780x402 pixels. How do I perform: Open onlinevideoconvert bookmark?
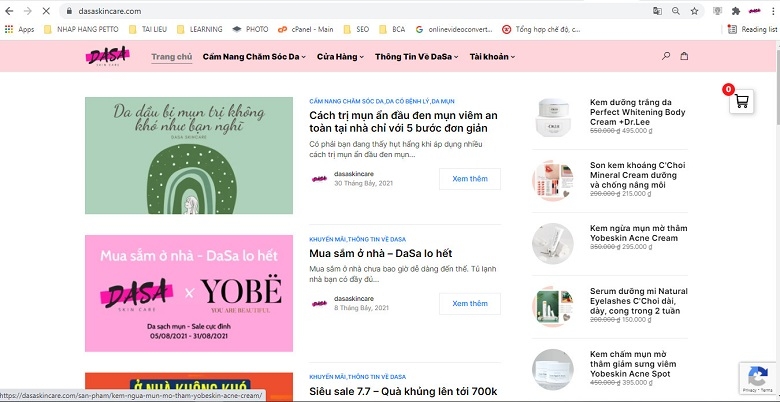click(x=454, y=29)
